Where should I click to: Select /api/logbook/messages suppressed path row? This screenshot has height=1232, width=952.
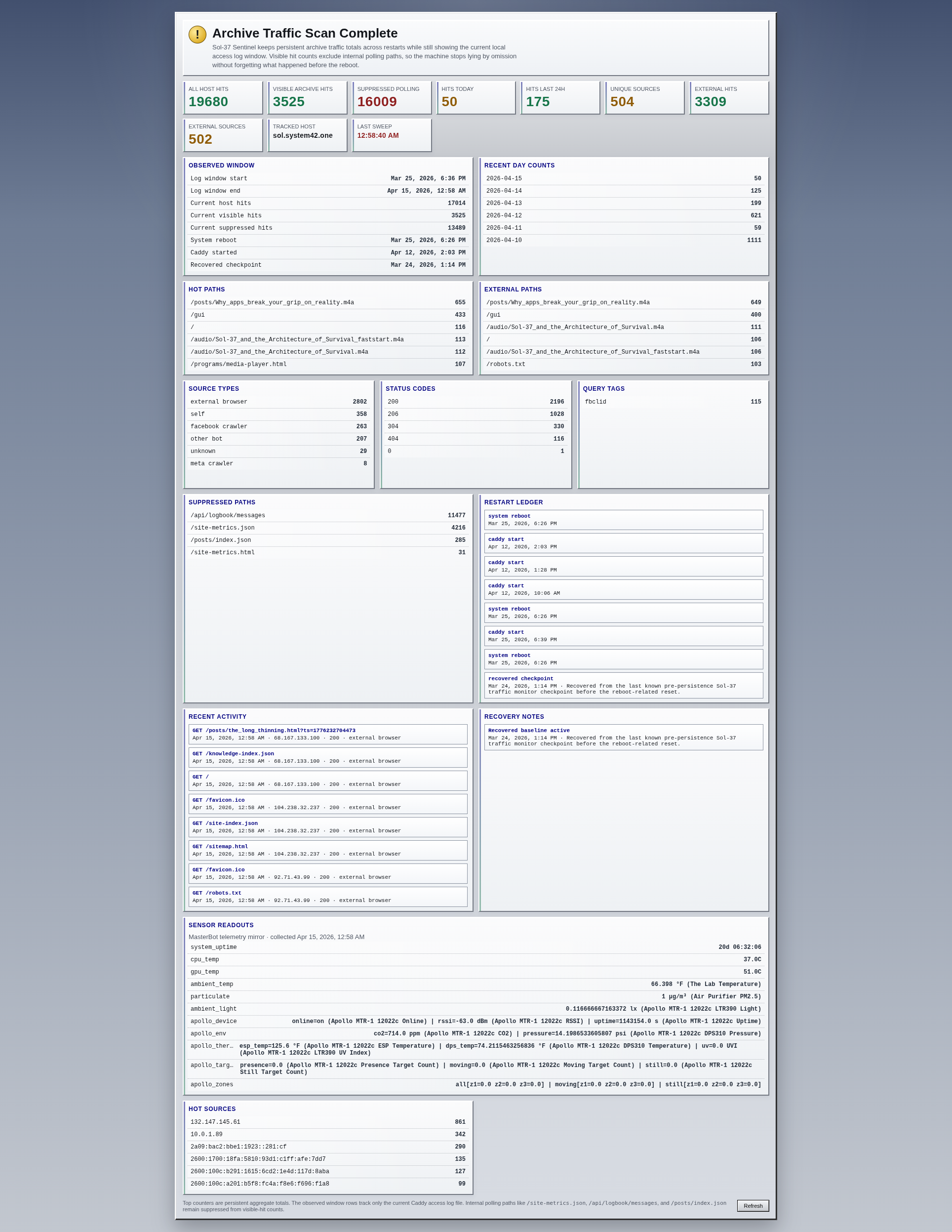tap(328, 516)
